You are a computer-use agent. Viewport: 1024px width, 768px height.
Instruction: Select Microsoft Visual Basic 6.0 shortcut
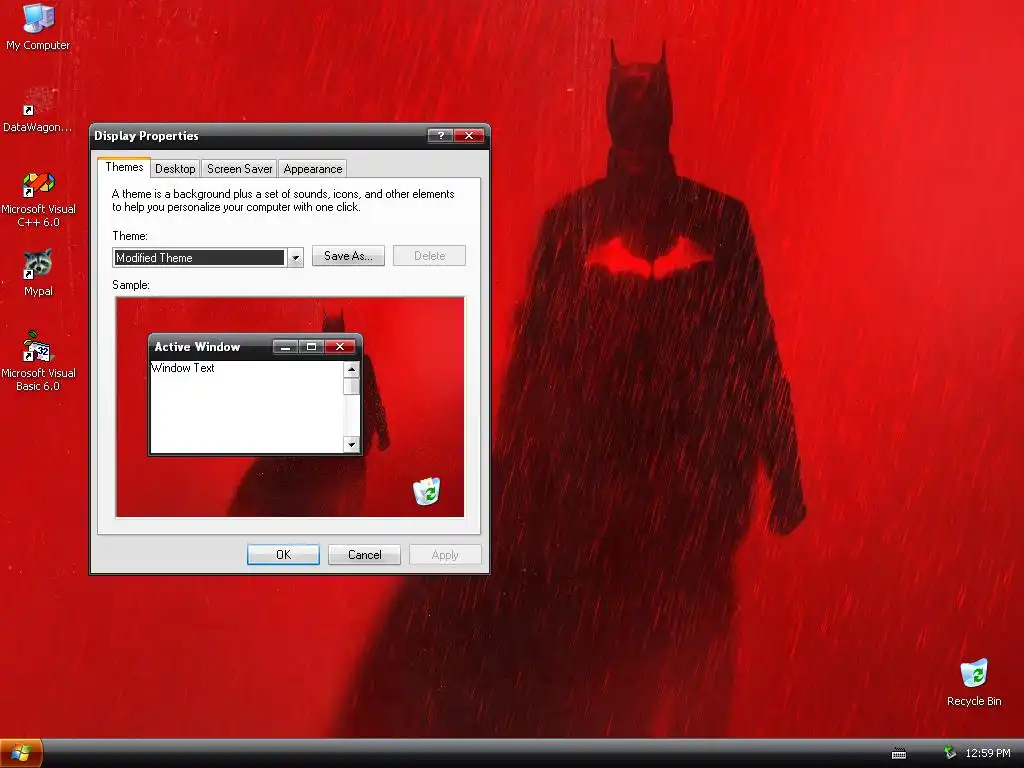tap(38, 361)
